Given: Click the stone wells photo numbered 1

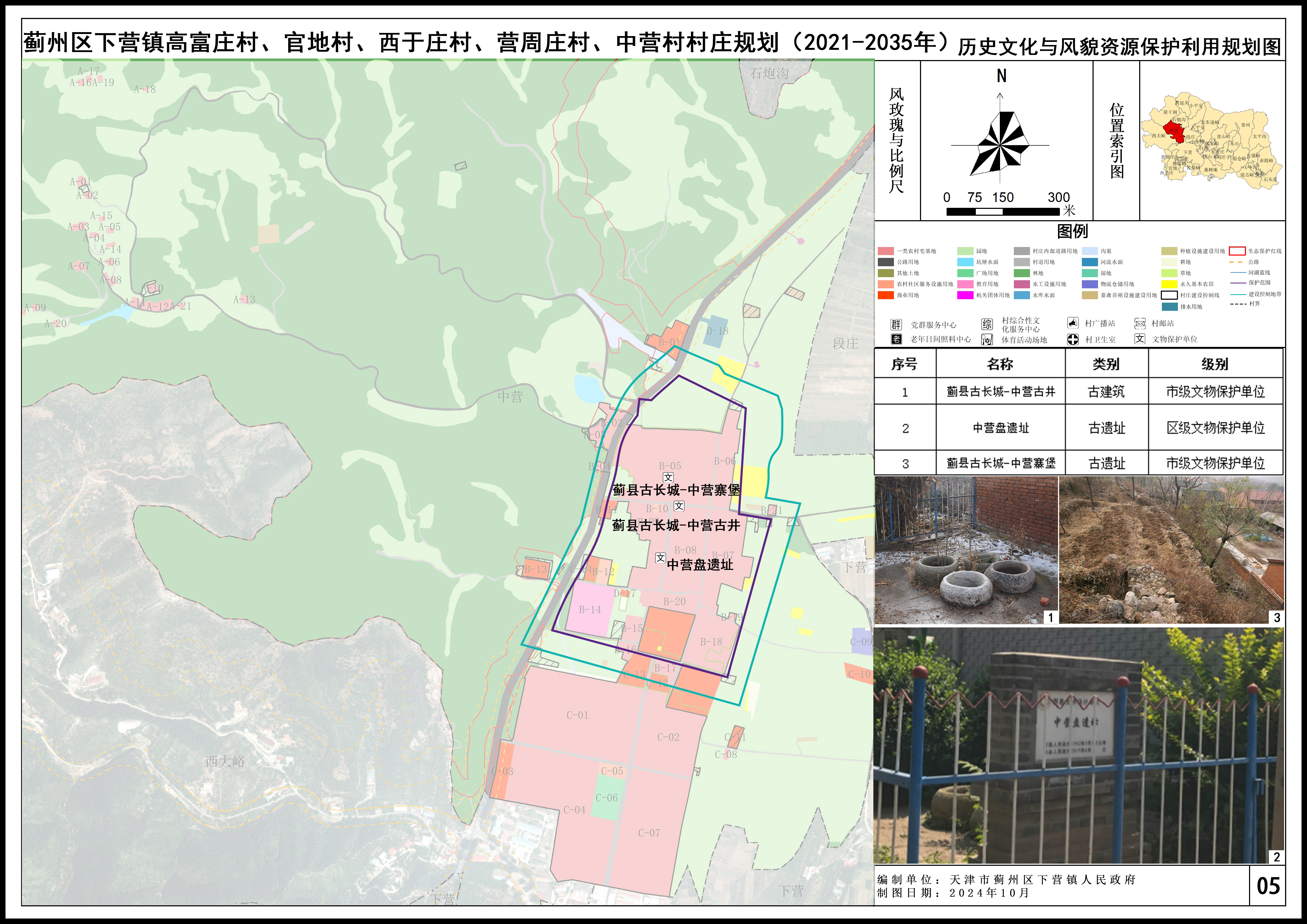Looking at the screenshot, I should [966, 550].
